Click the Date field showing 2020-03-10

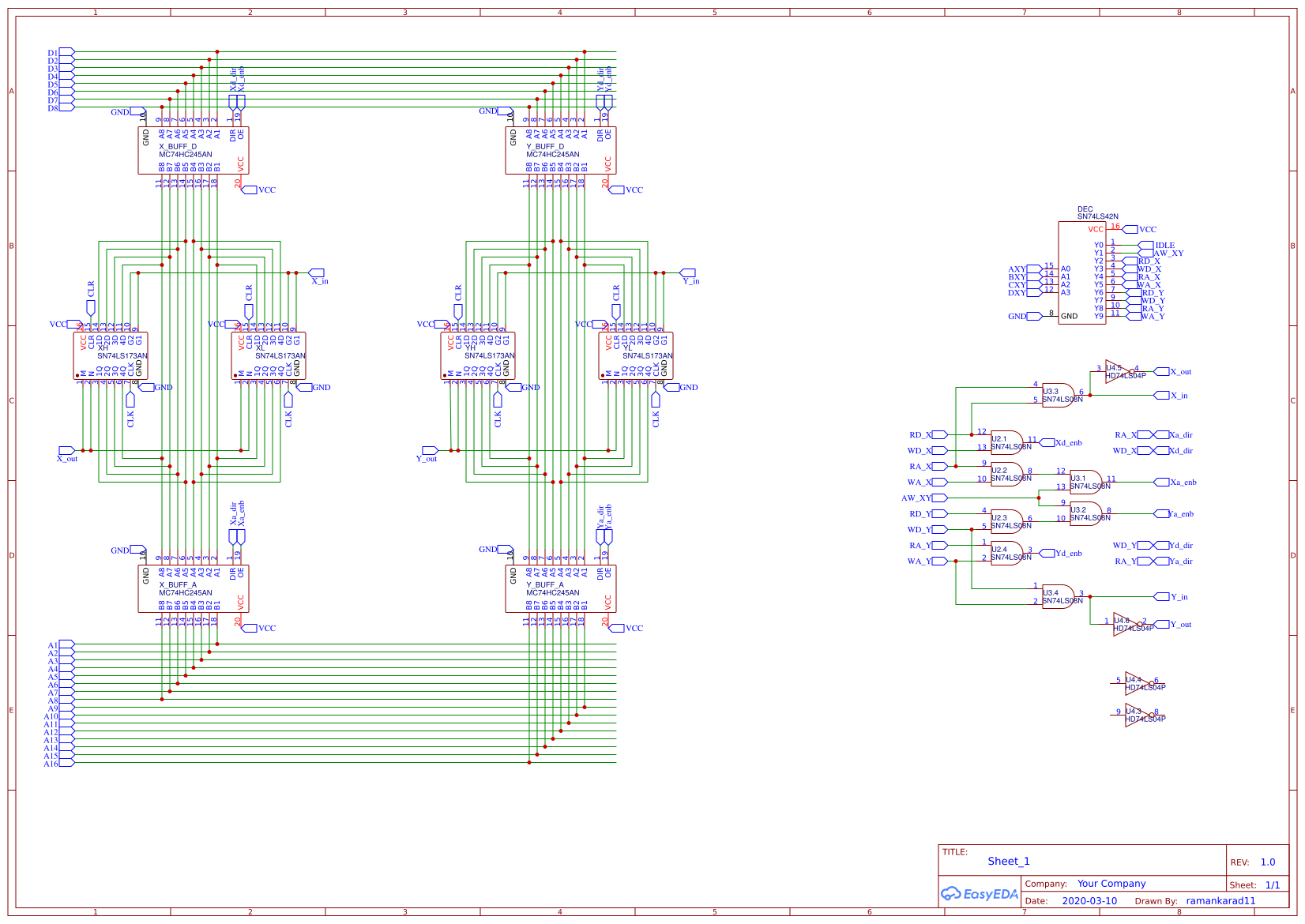click(1089, 900)
